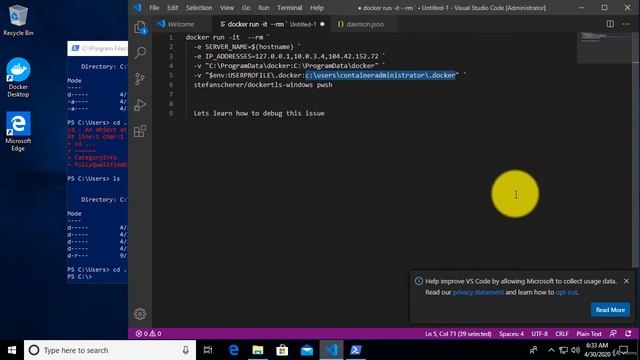Open Run and Debug view
This screenshot has width=640, height=360.
pos(140,105)
